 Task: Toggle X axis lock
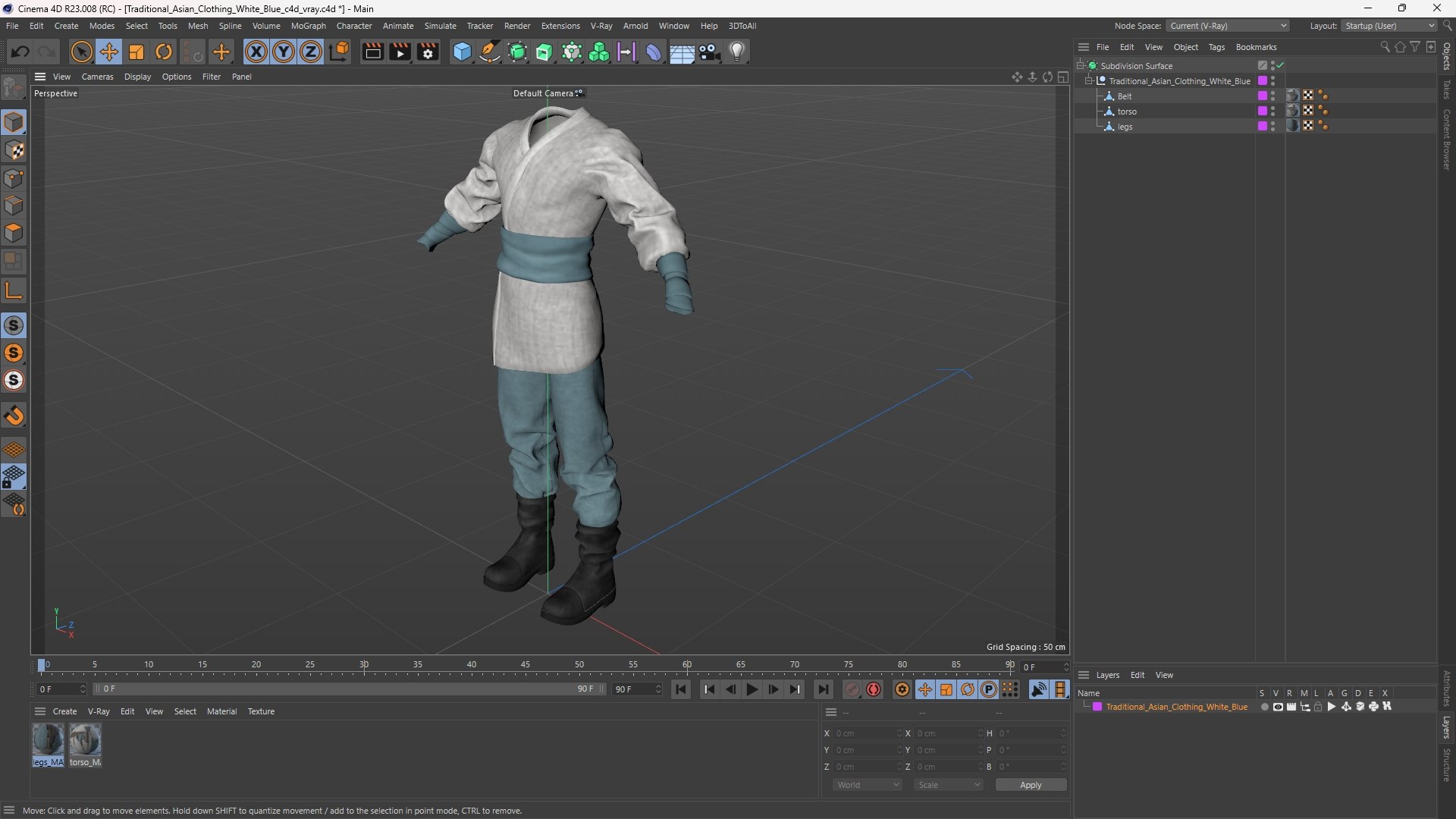pos(256,52)
